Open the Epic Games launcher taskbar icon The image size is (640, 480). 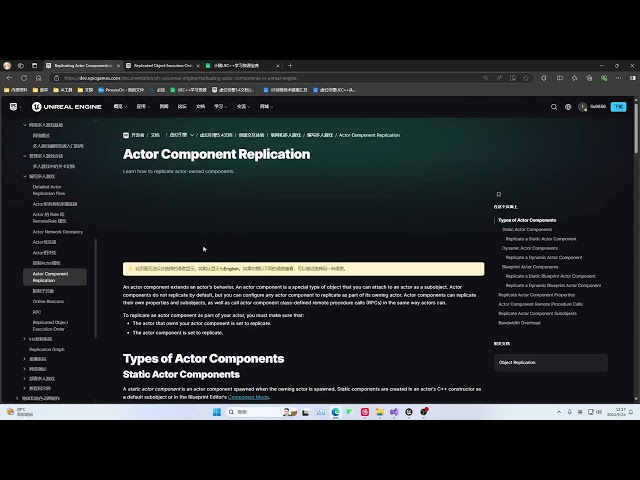coord(409,412)
